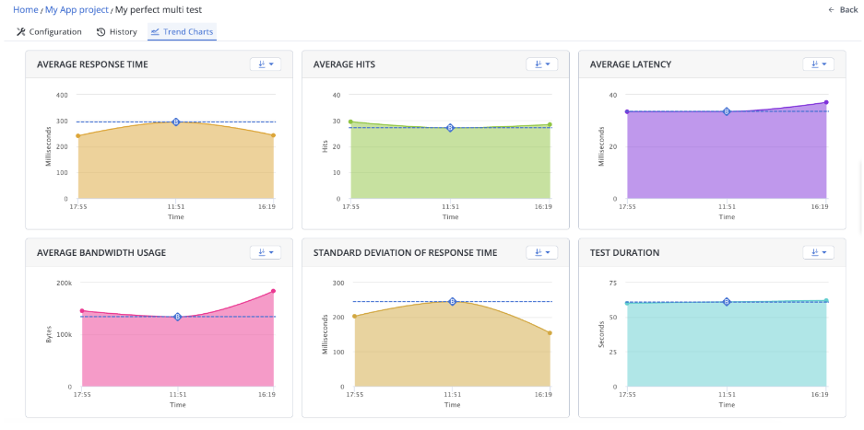Click STANDARD DEVIATION OF RESPONSE TIME title
The image size is (864, 430).
406,253
